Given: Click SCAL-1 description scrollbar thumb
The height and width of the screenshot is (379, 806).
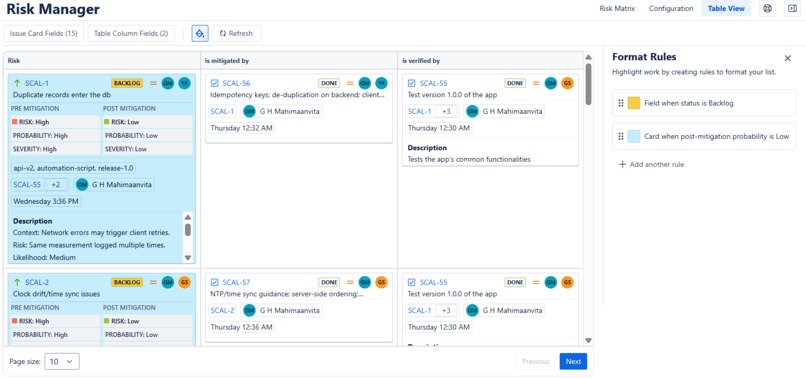Looking at the screenshot, I should tap(188, 229).
